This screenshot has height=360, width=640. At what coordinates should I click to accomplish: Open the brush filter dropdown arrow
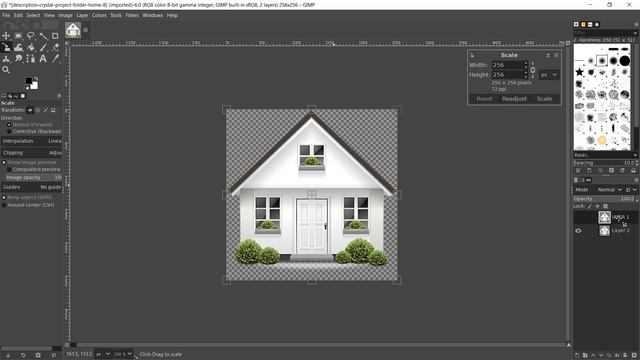click(635, 33)
